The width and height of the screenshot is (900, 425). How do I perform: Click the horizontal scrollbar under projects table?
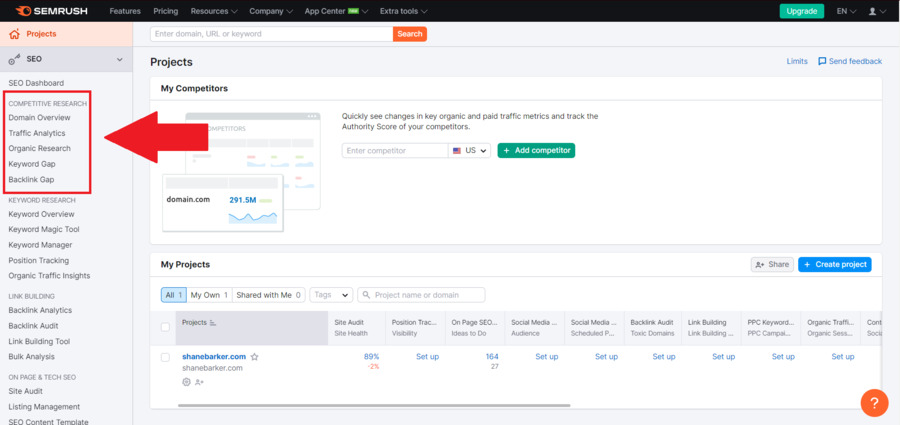coord(374,405)
